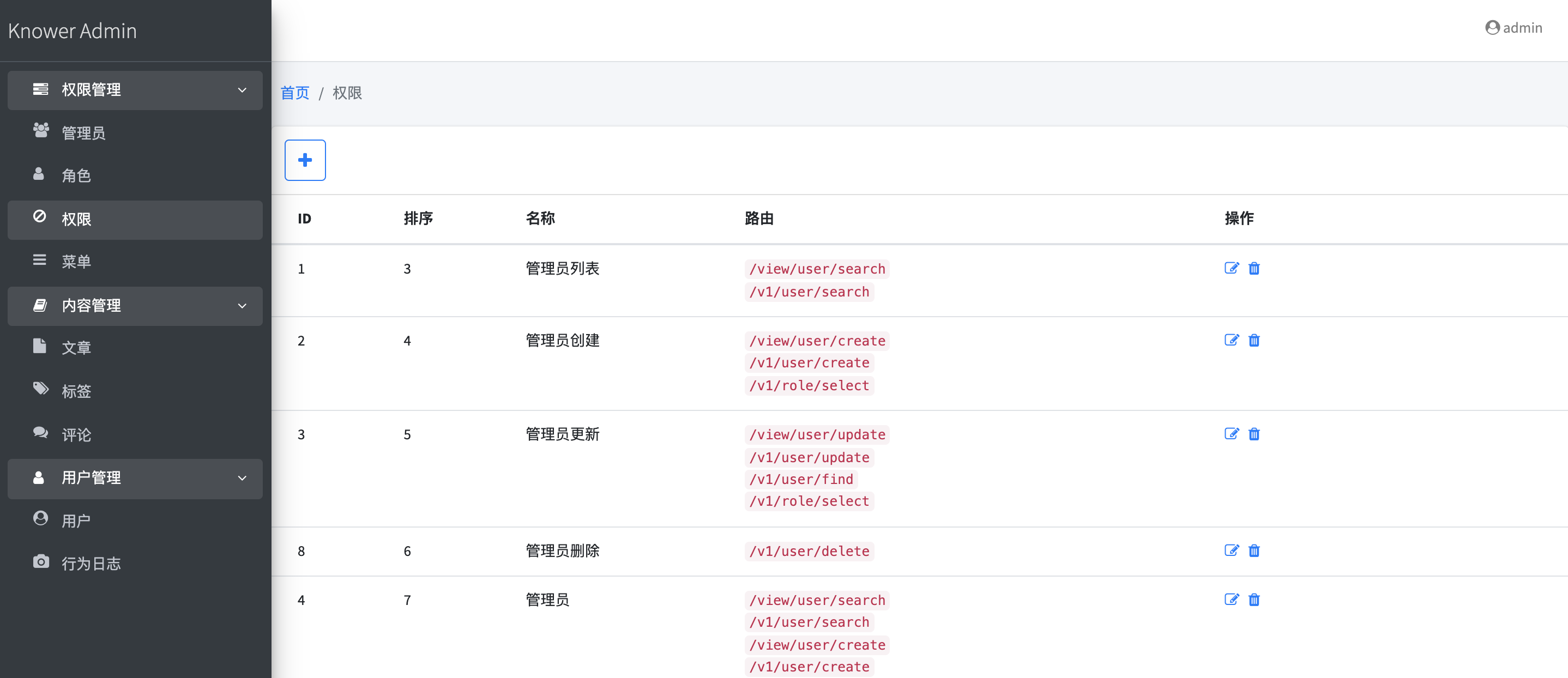Click the 首页 breadcrumb link
The width and height of the screenshot is (1568, 678).
pyautogui.click(x=294, y=93)
